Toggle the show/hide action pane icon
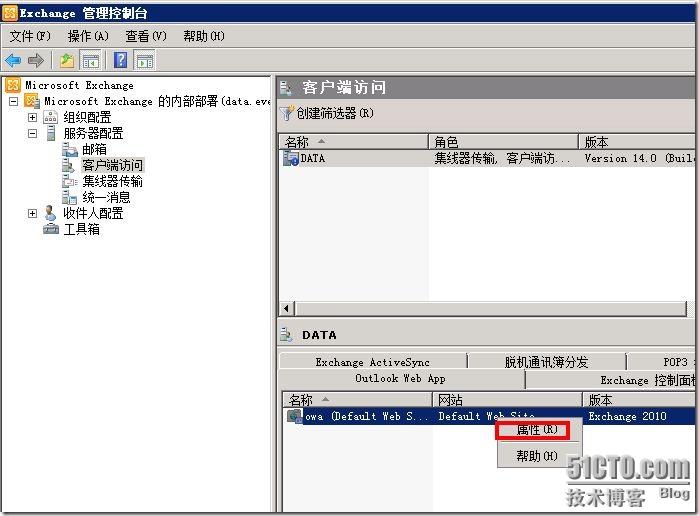Viewport: 699px width, 516px height. (145, 60)
